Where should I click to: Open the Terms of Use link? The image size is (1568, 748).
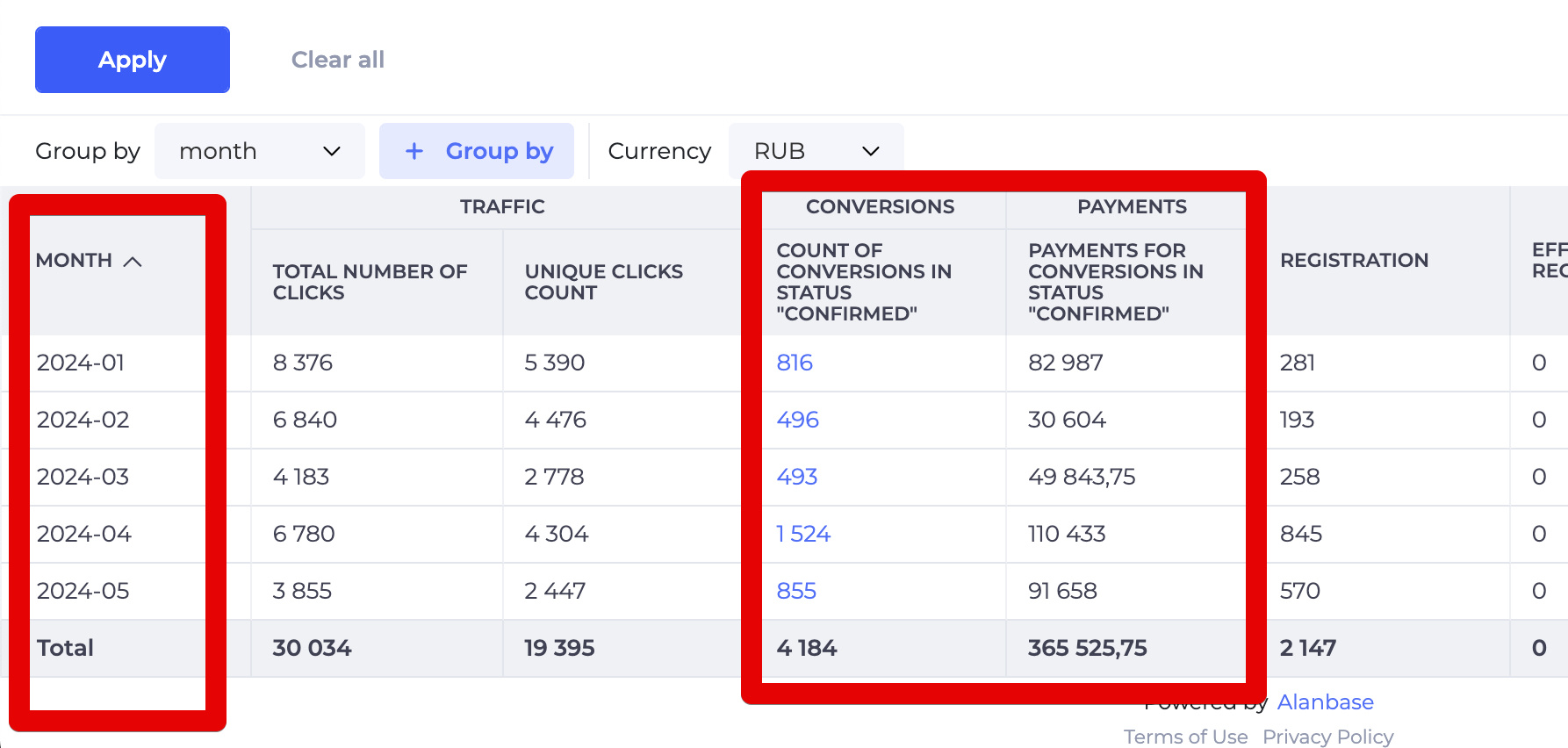pyautogui.click(x=1185, y=737)
